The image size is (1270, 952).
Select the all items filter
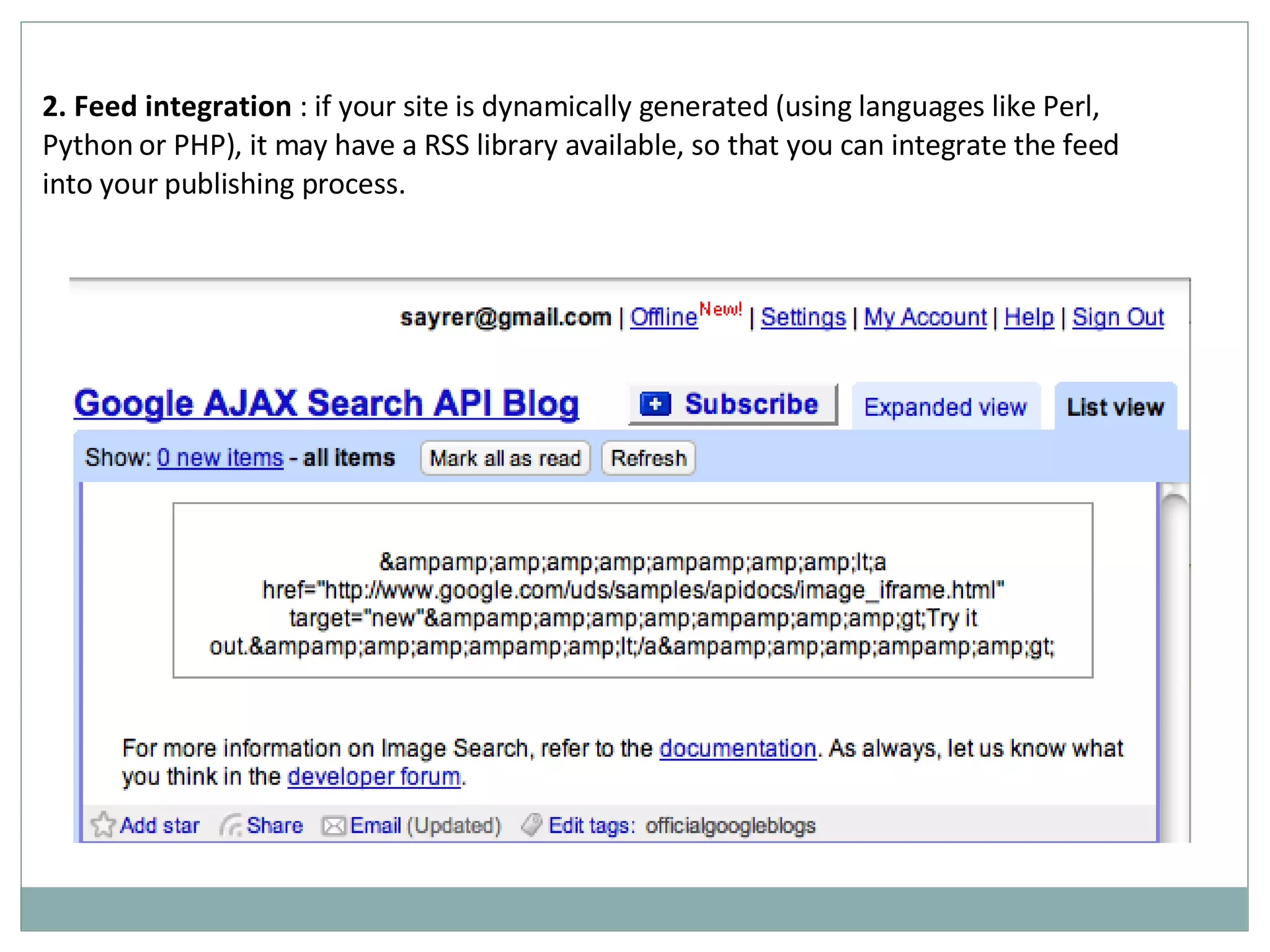point(349,457)
